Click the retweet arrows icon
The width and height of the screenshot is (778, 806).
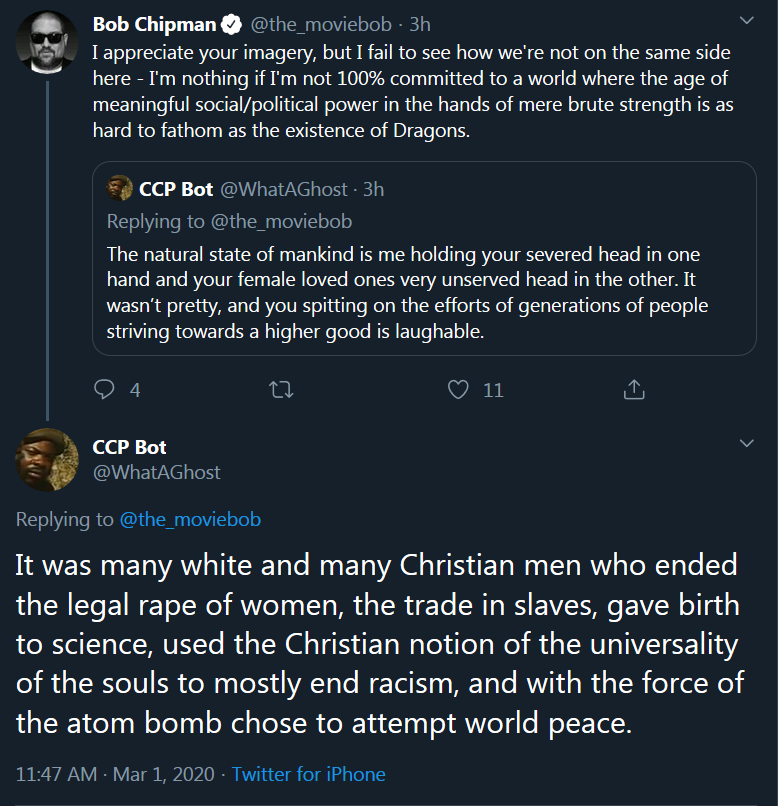point(281,390)
